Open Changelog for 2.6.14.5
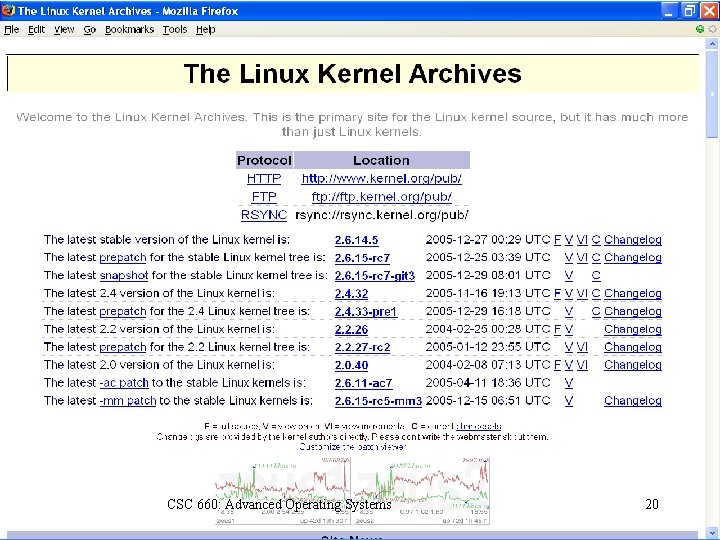The height and width of the screenshot is (540, 720). coord(633,240)
